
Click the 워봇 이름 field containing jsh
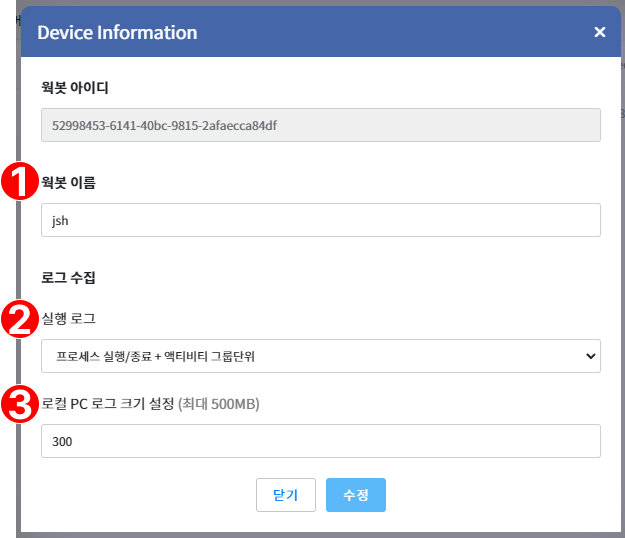(321, 220)
